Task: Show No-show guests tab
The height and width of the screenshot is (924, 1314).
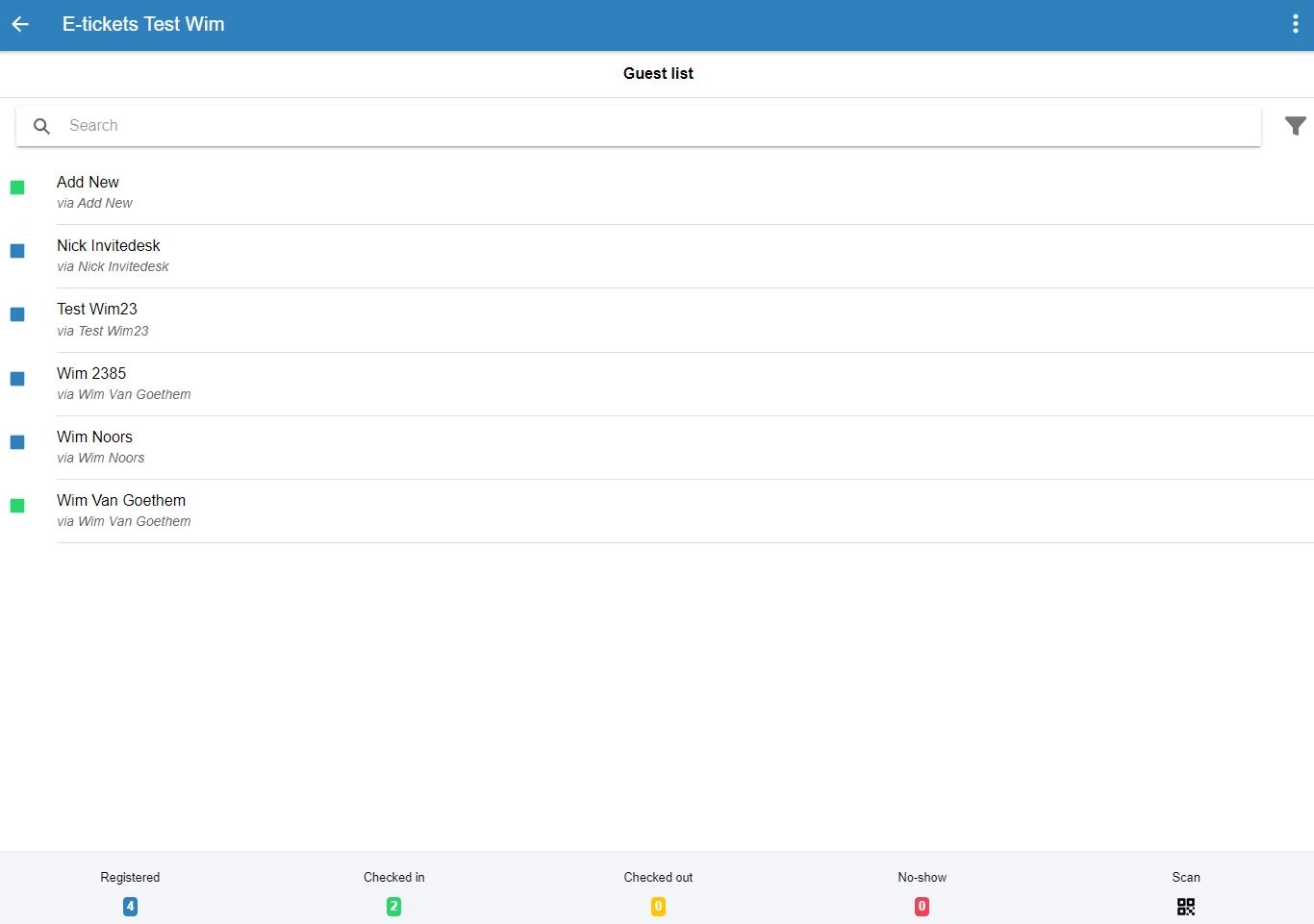Action: [x=922, y=889]
